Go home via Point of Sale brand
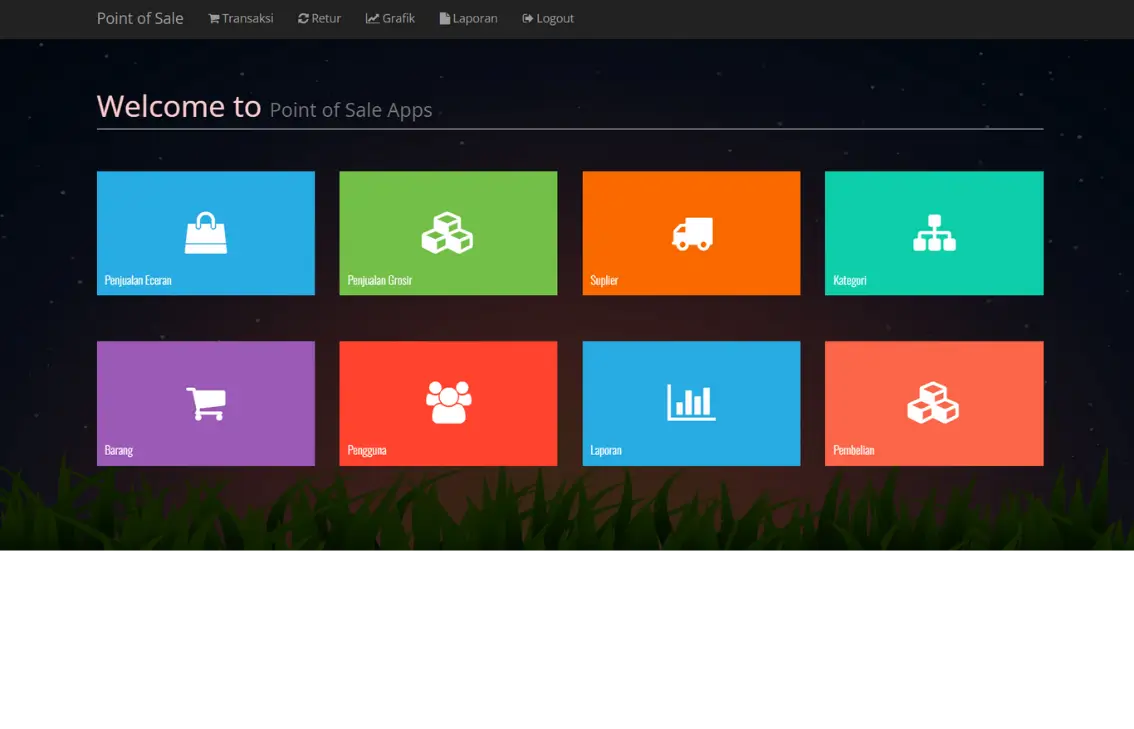 pyautogui.click(x=140, y=18)
